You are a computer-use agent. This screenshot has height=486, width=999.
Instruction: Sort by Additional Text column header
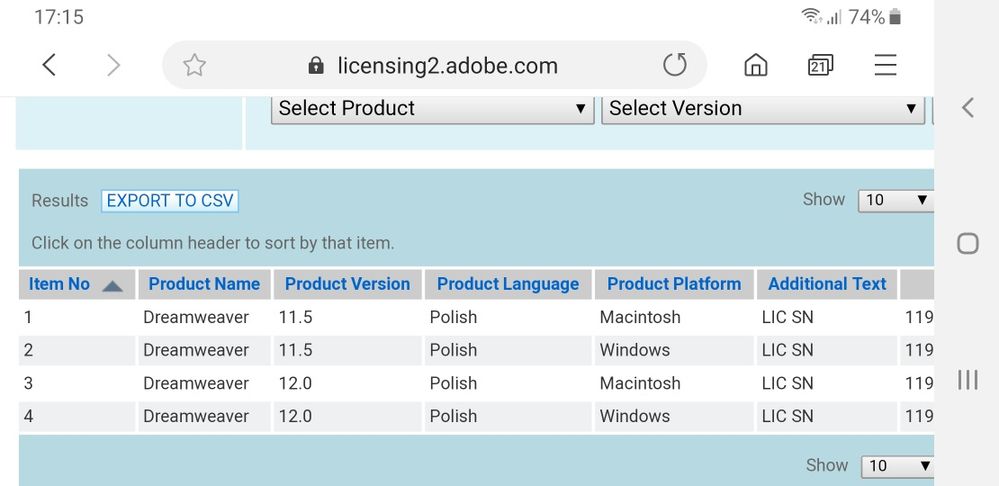[827, 284]
